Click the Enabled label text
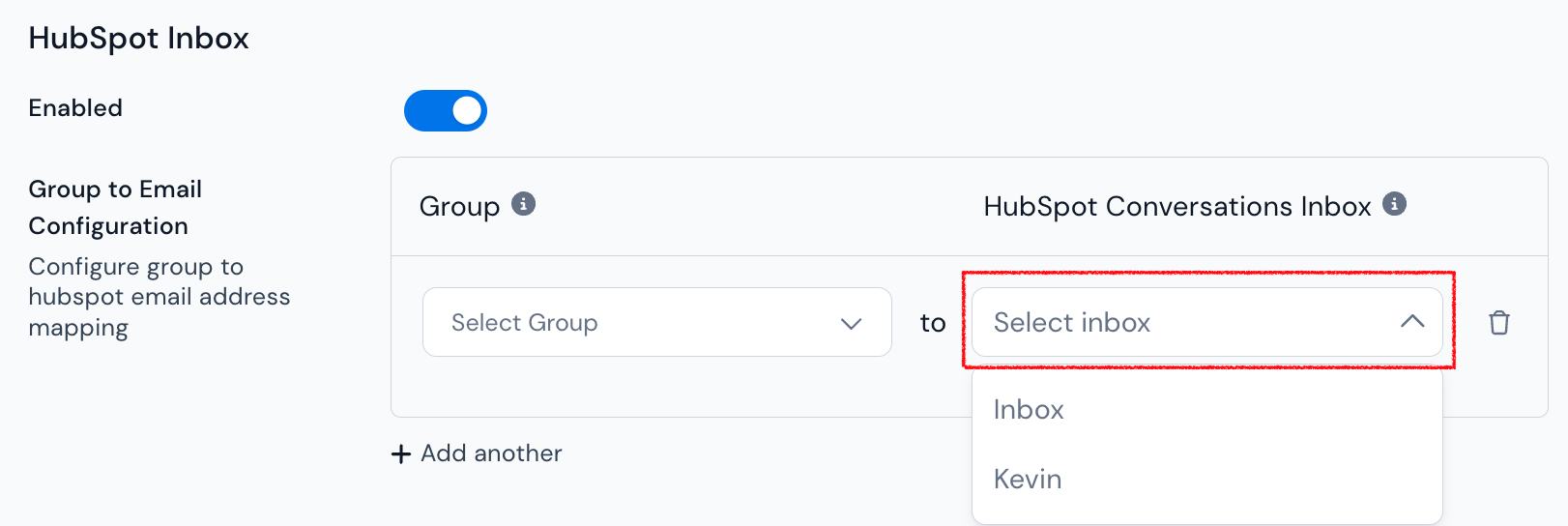1568x526 pixels. (x=75, y=108)
